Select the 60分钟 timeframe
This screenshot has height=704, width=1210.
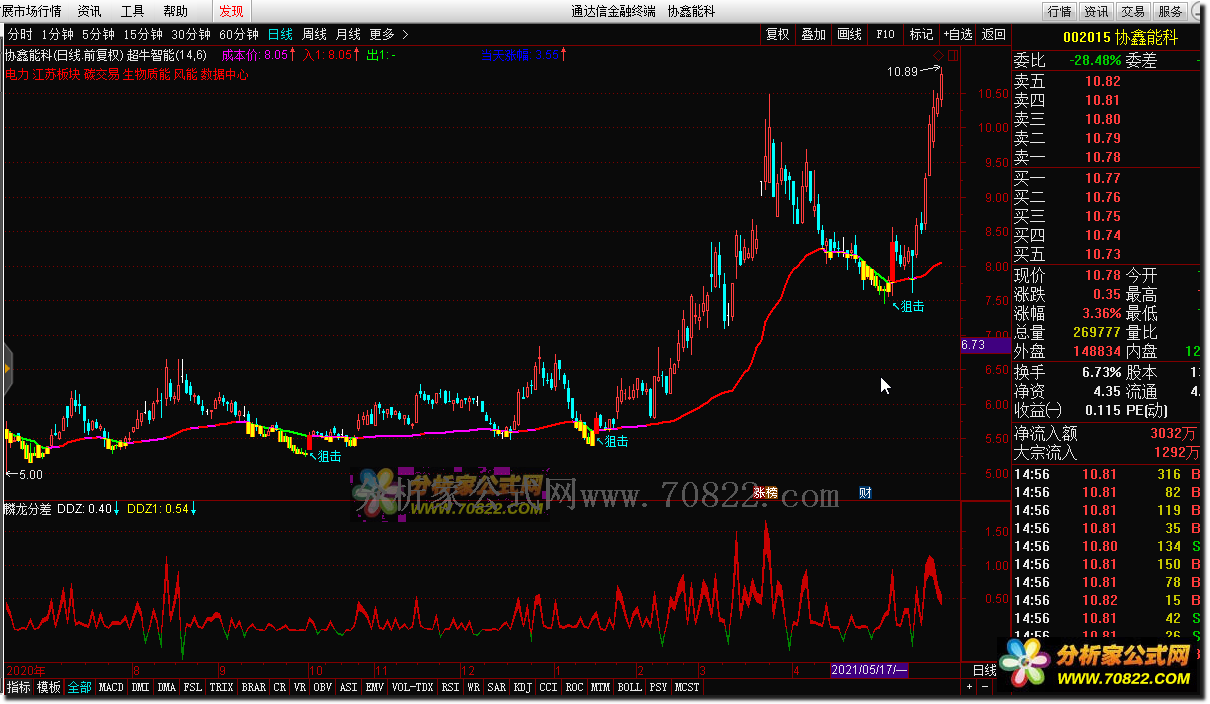click(239, 34)
